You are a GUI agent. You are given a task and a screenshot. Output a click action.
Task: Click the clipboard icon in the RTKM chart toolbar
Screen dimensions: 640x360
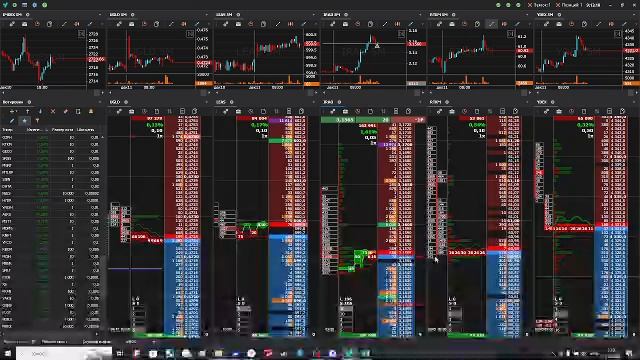pyautogui.click(x=478, y=24)
